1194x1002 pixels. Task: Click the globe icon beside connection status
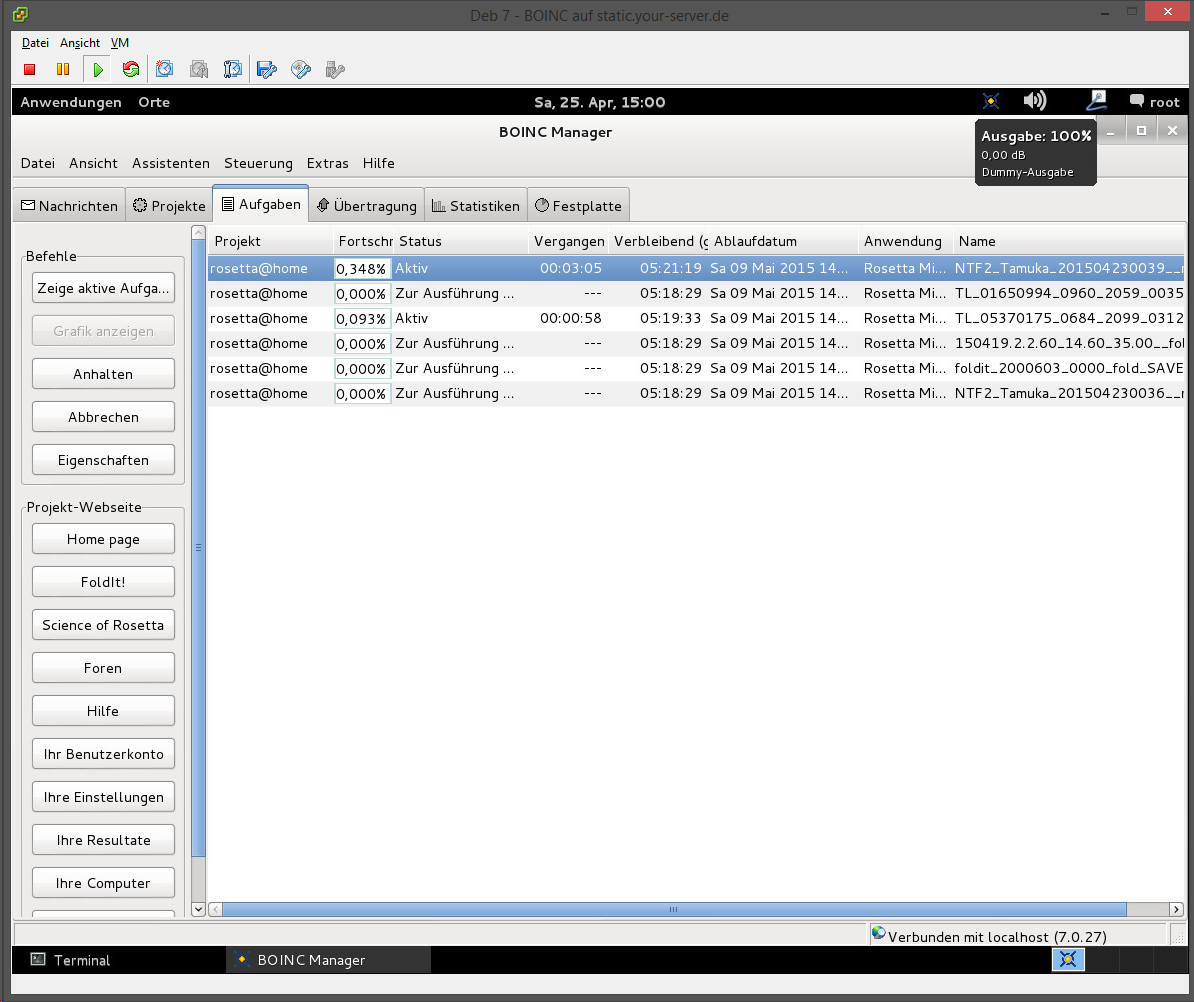(879, 933)
